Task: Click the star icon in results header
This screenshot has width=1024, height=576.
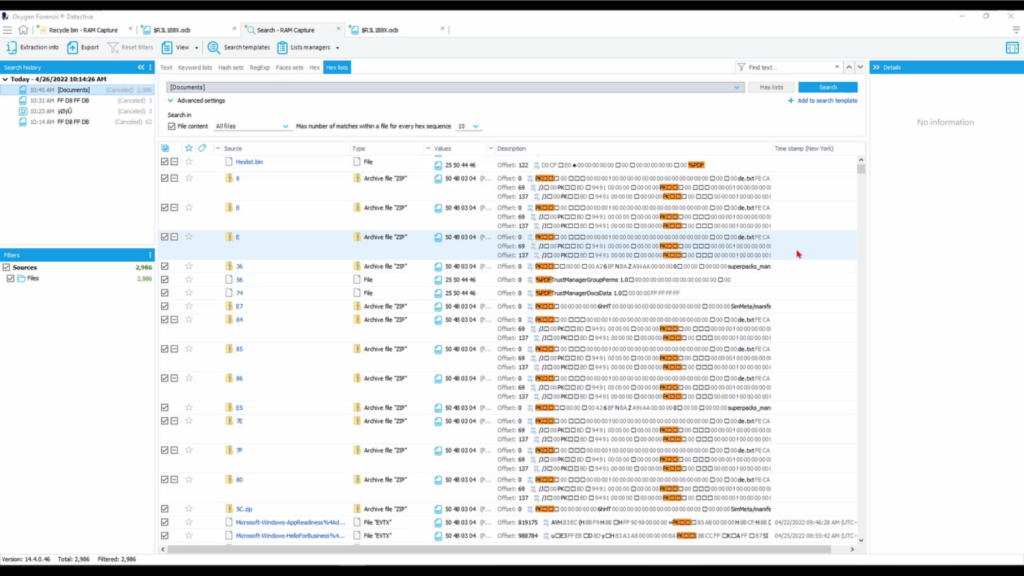Action: 187,147
